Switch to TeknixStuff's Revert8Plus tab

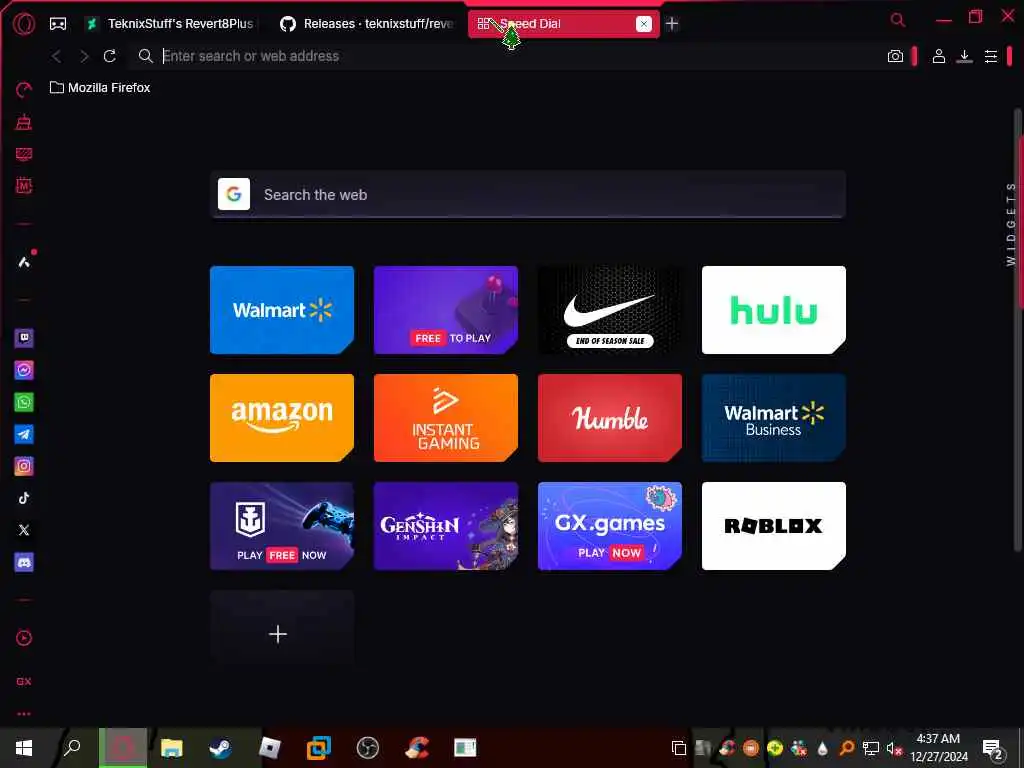(x=172, y=24)
